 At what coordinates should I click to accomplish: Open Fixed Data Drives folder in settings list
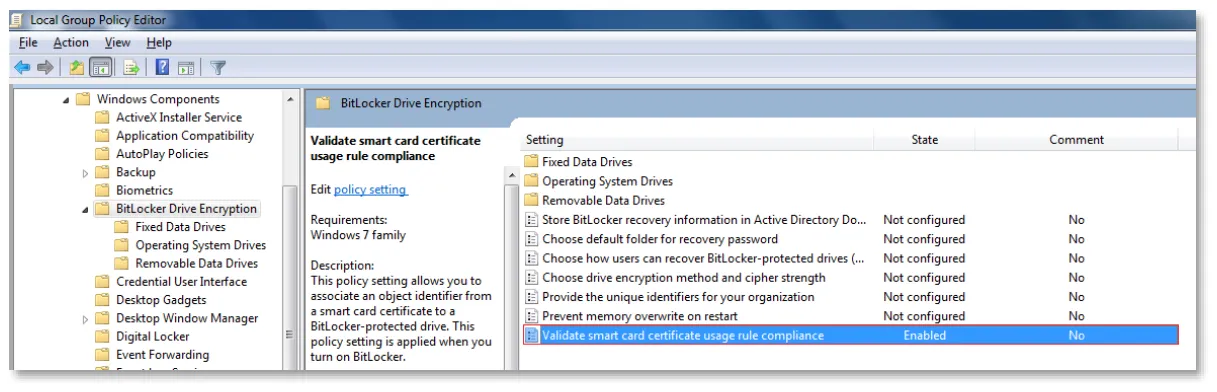pyautogui.click(x=587, y=162)
